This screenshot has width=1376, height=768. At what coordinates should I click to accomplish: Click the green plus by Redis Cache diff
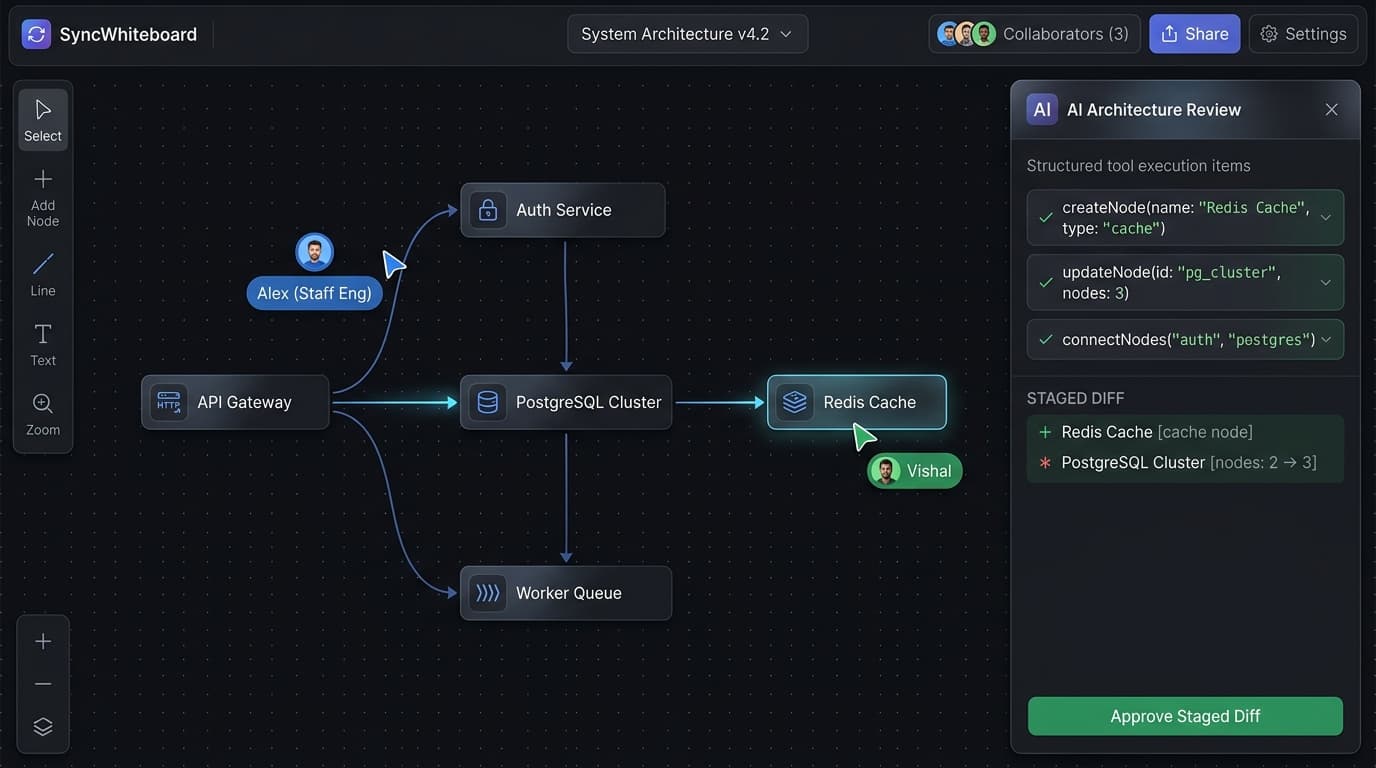tap(1045, 432)
